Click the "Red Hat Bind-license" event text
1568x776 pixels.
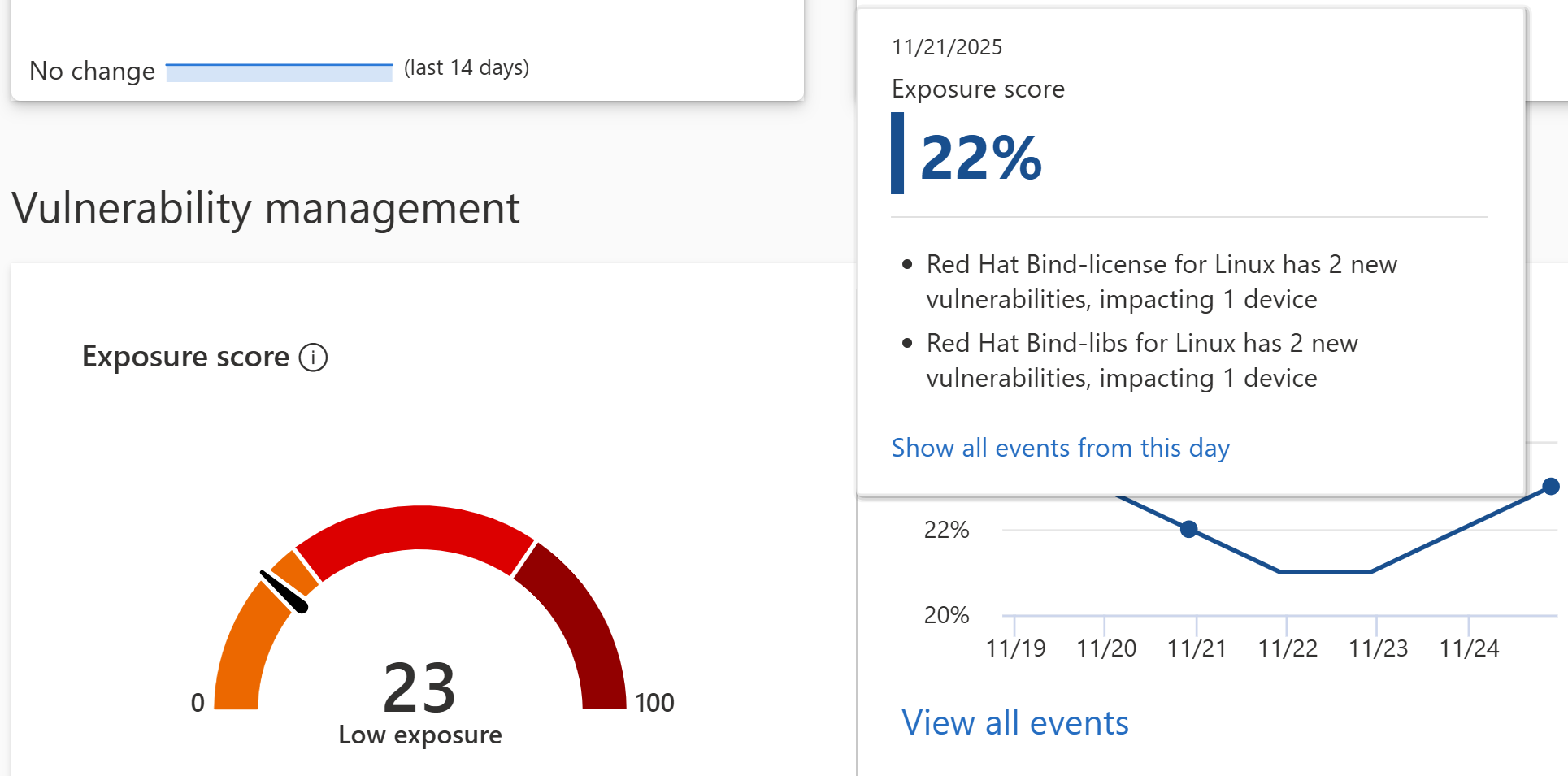pos(1162,281)
